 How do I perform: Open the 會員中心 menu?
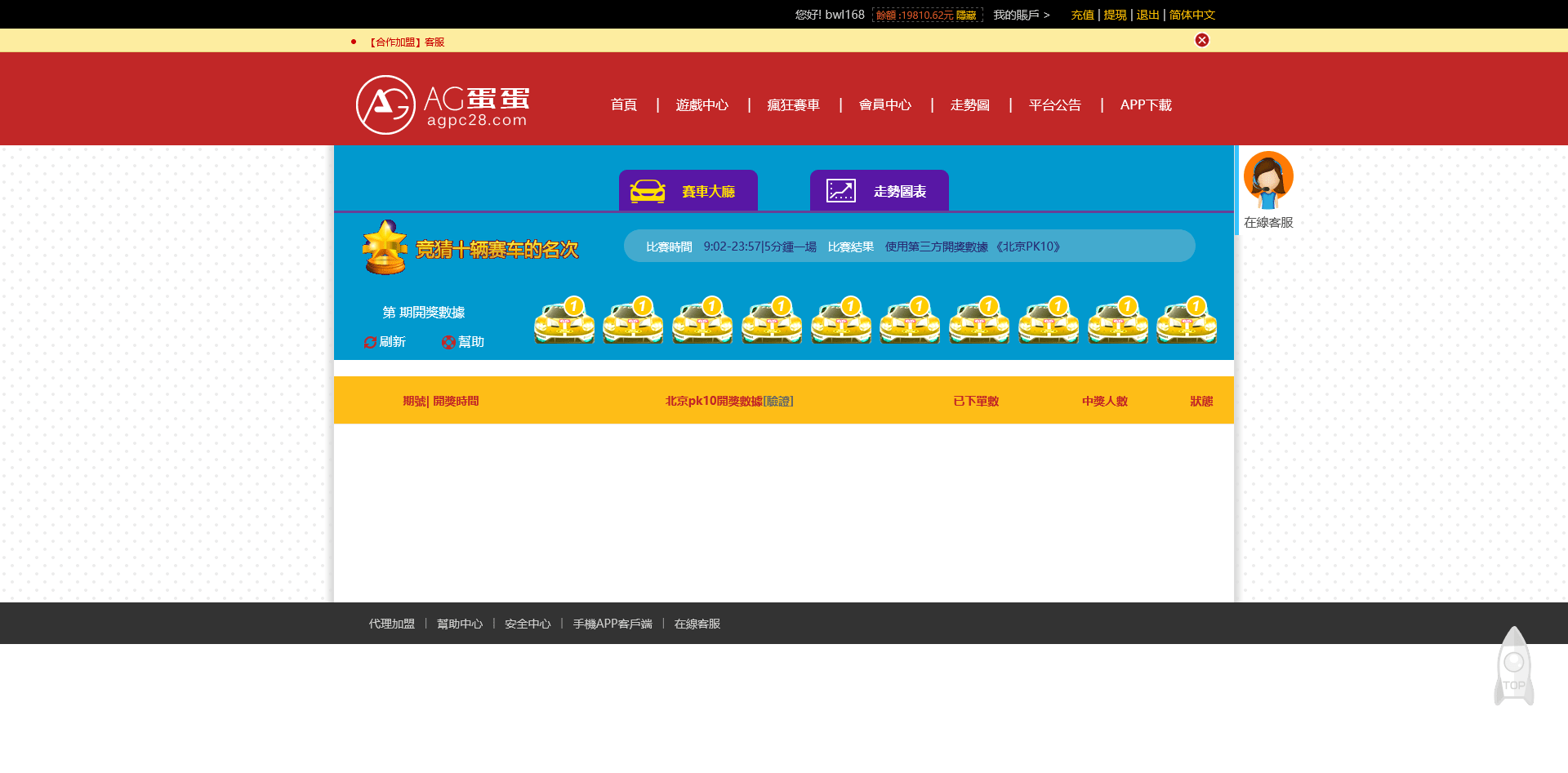click(885, 104)
